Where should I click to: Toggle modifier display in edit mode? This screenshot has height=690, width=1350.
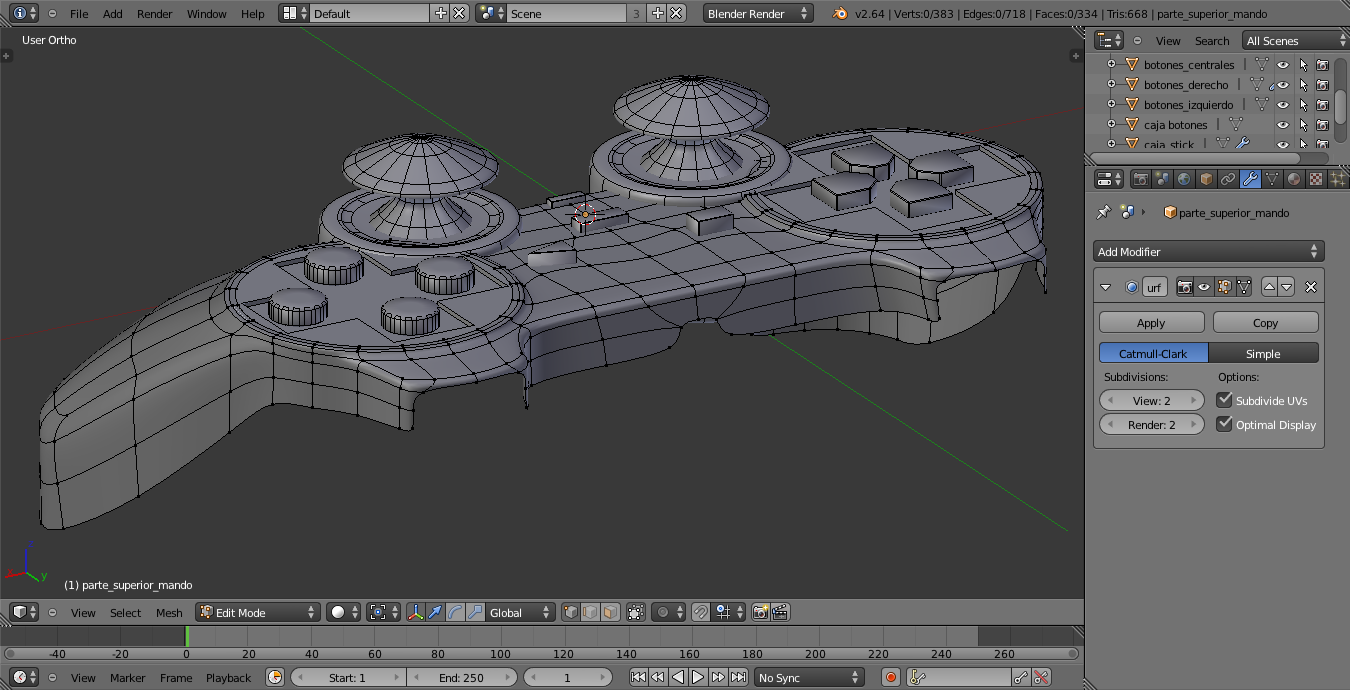(x=1223, y=287)
